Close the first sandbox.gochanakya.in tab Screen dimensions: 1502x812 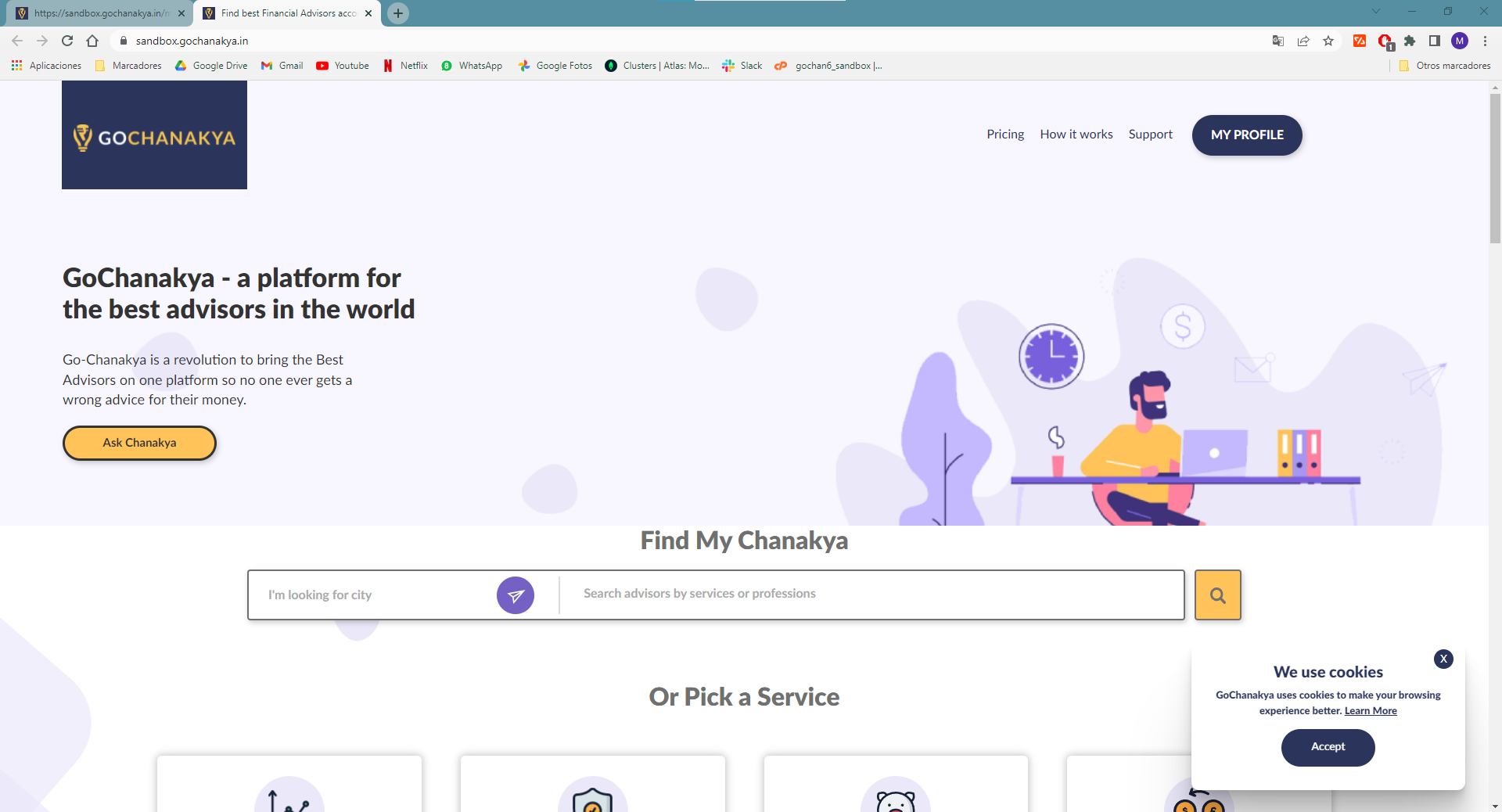click(x=181, y=13)
